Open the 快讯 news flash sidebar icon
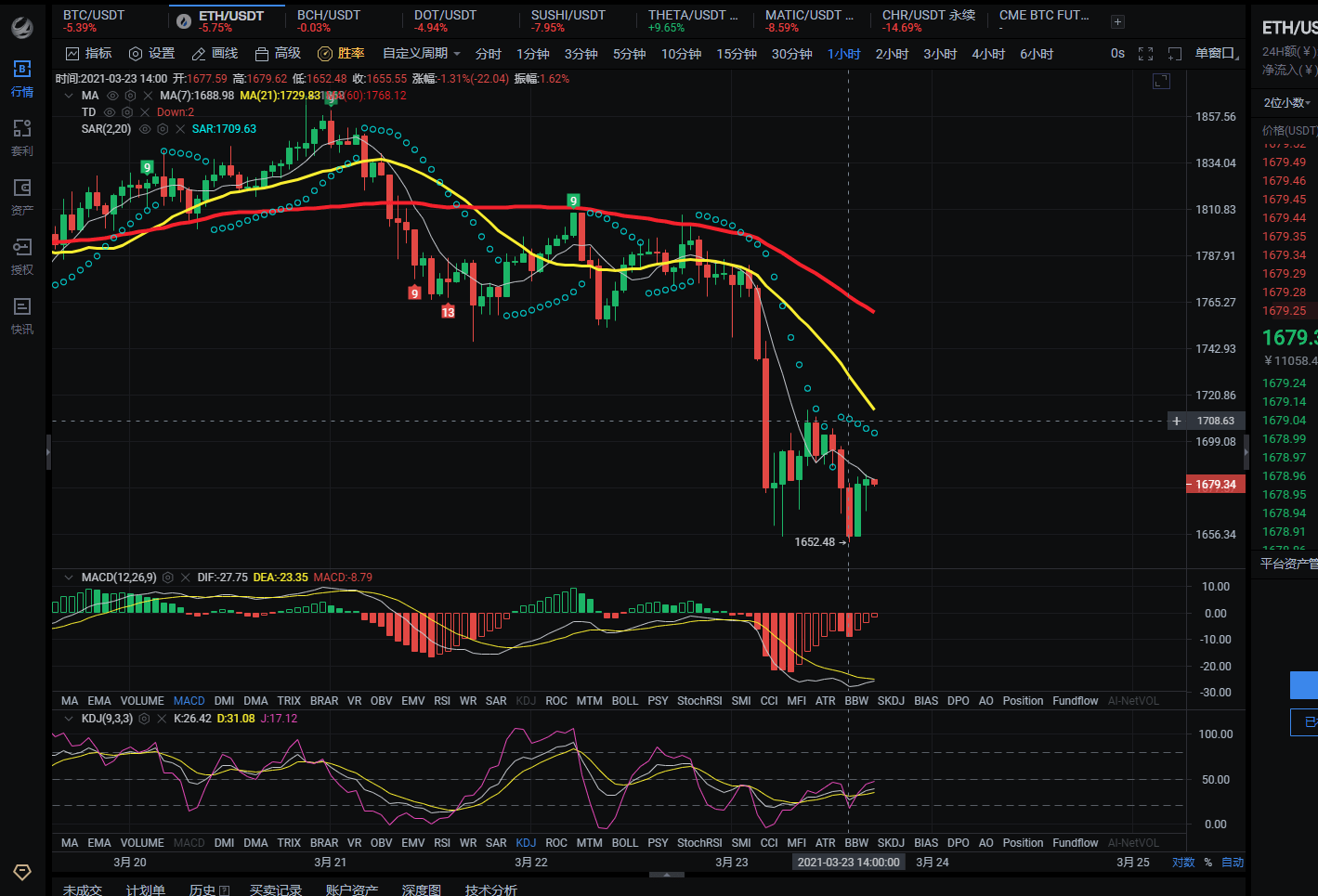Screen dimensions: 1318x896 (22, 316)
